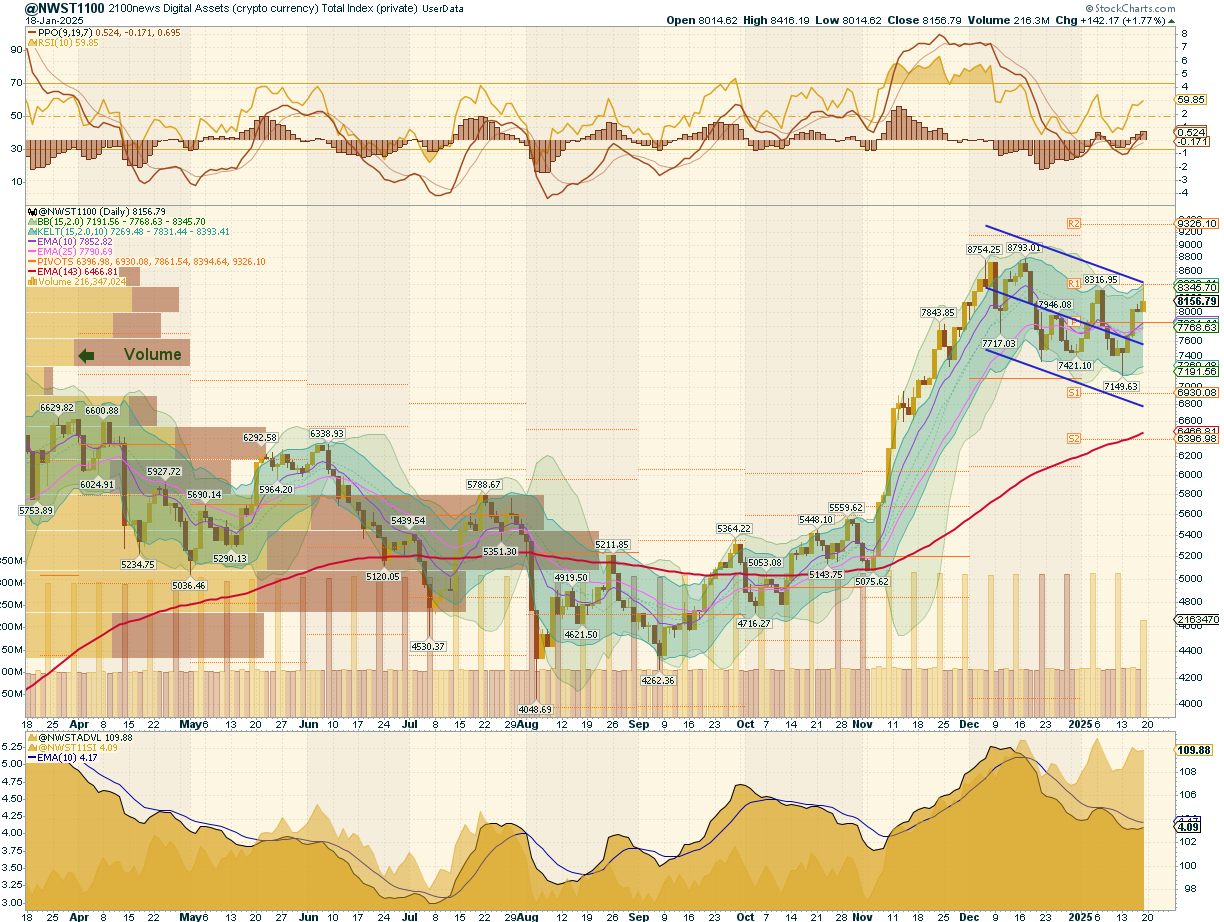Click the 8156.79 current price axis tag
The width and height of the screenshot is (1224, 922).
(x=1196, y=300)
